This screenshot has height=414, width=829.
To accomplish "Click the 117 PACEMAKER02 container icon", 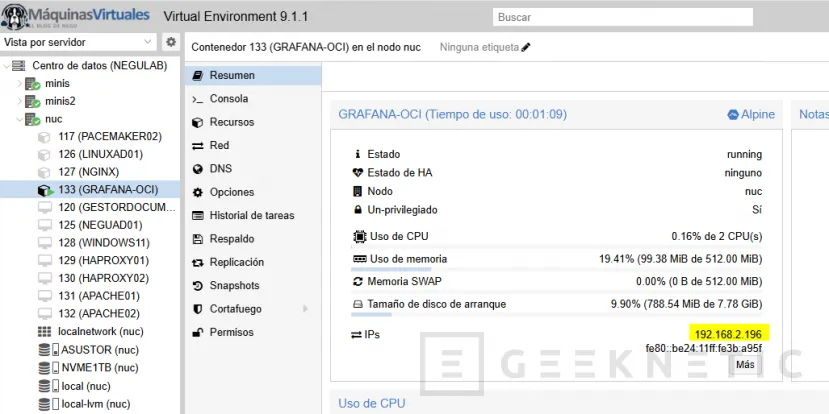I will pos(44,137).
